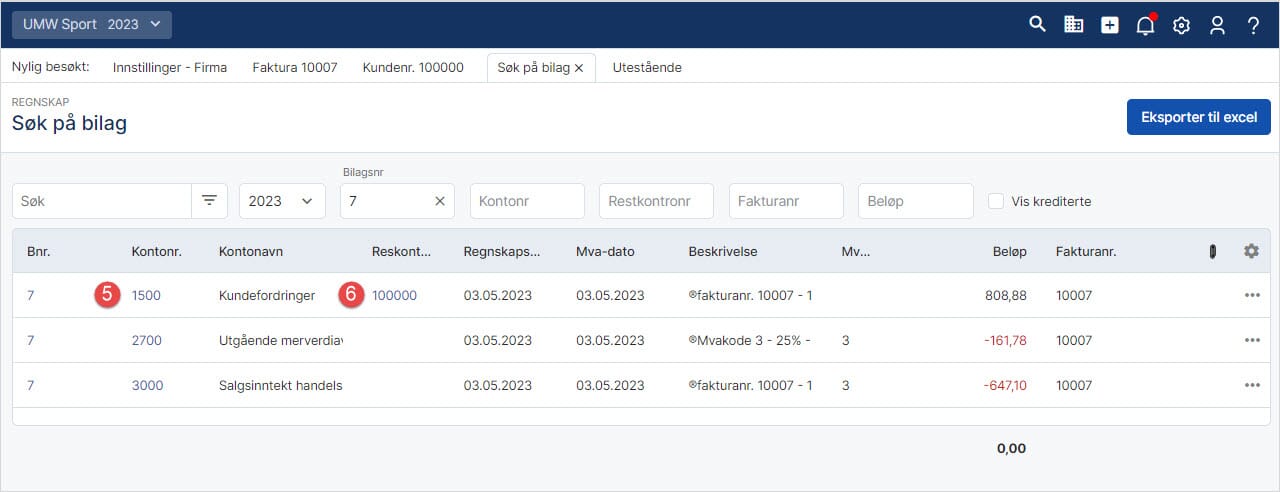Screen dimensions: 1280x492
Task: Expand the UMW Sport 2023 company selector
Action: pyautogui.click(x=92, y=25)
